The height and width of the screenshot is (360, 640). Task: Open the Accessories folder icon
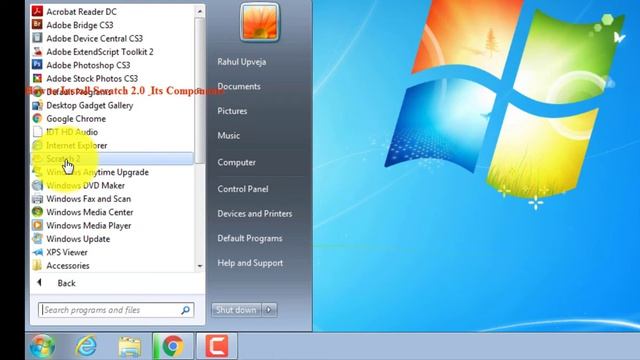tap(37, 266)
